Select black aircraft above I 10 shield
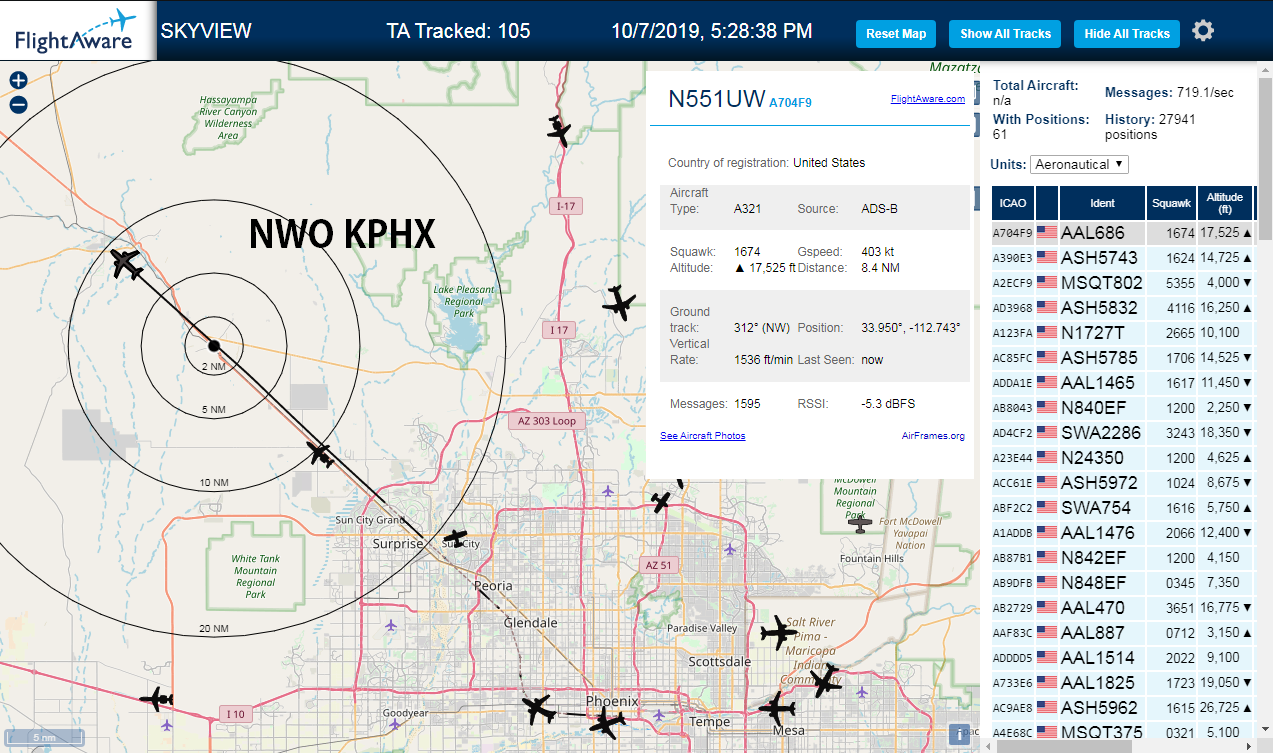Viewport: 1273px width, 753px height. (157, 699)
